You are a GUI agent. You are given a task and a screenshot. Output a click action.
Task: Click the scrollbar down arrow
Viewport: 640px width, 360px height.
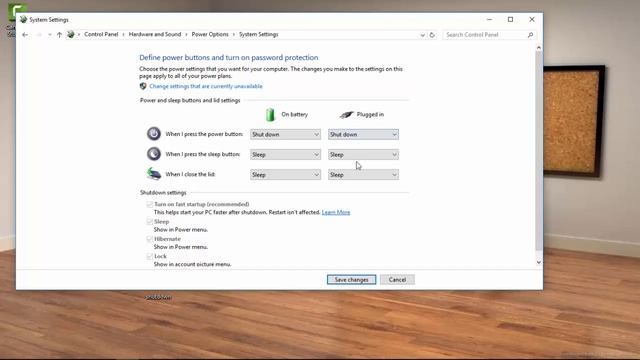click(539, 262)
